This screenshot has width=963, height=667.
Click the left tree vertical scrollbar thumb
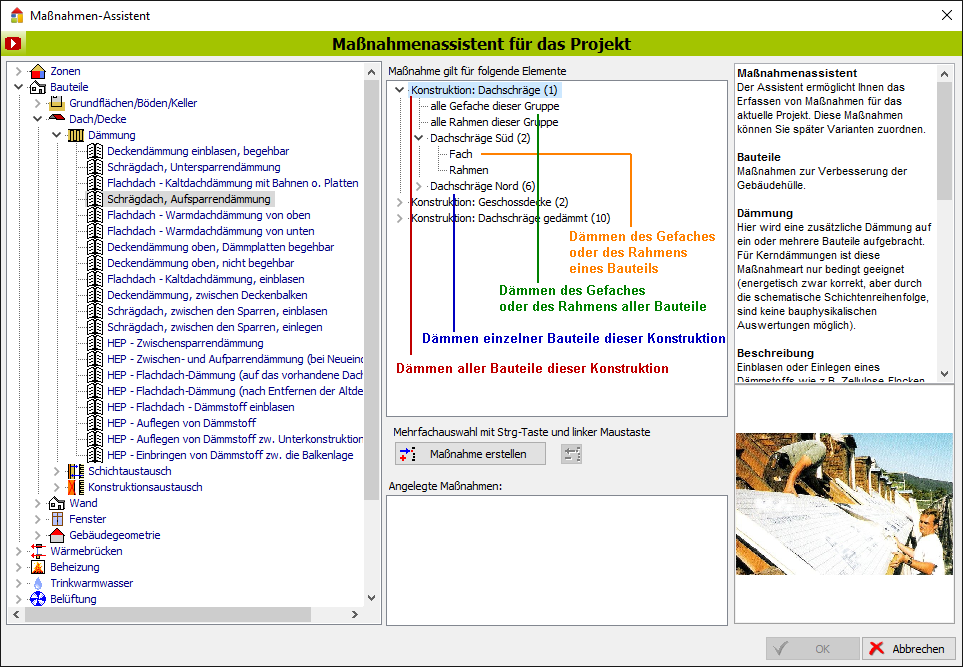[371, 289]
